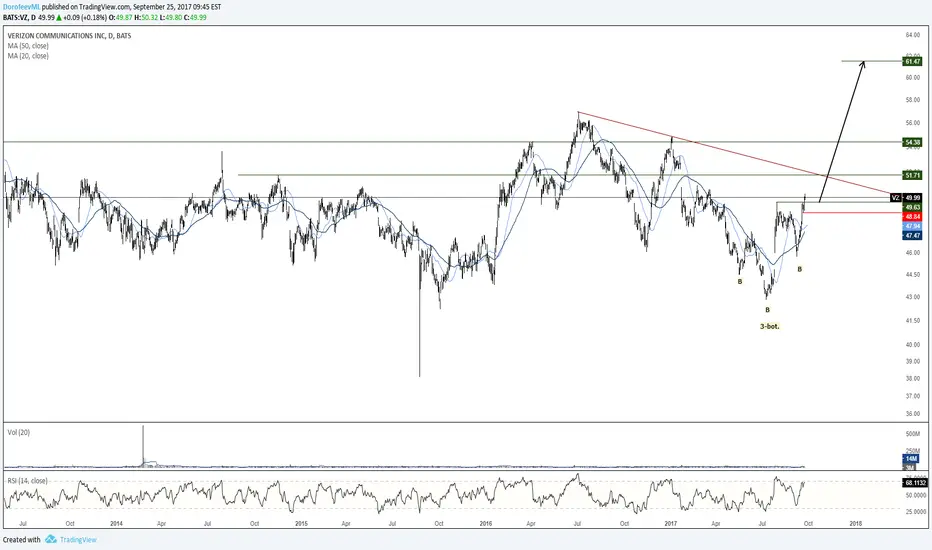
Task: Click the 54.38 resistance price label
Action: (x=912, y=142)
